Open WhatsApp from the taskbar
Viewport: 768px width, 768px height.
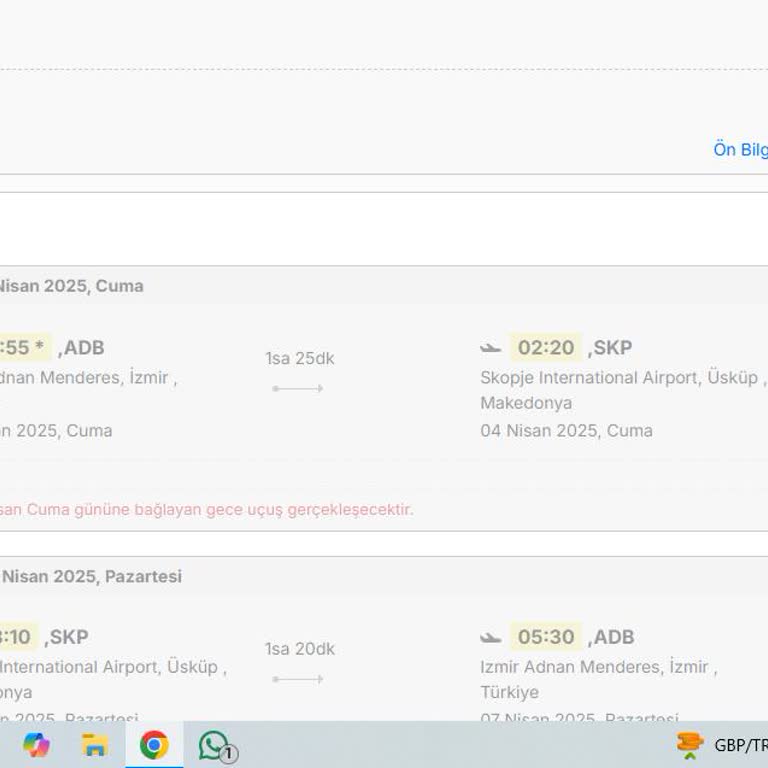coord(216,745)
